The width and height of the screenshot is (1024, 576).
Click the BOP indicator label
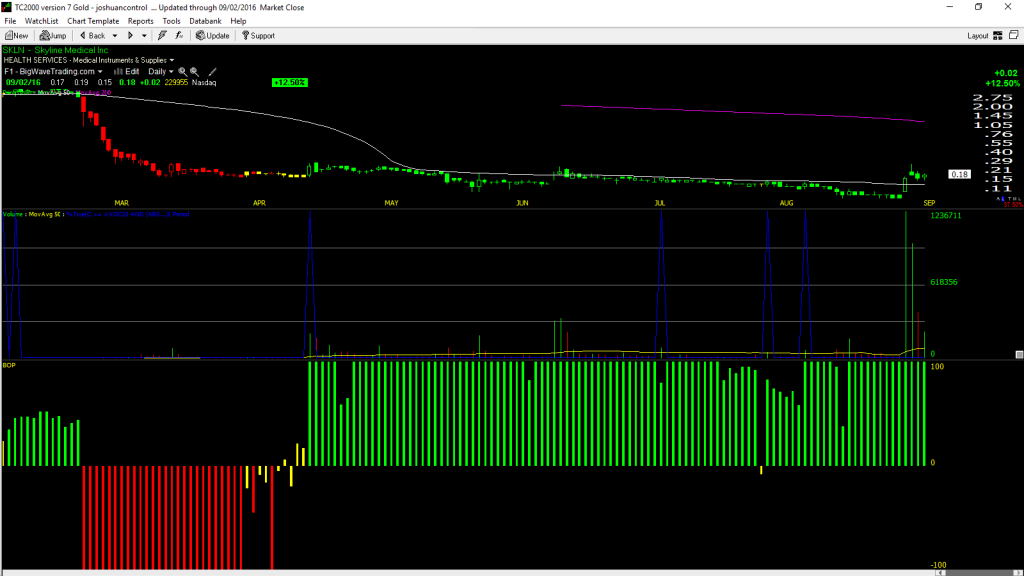[9, 365]
